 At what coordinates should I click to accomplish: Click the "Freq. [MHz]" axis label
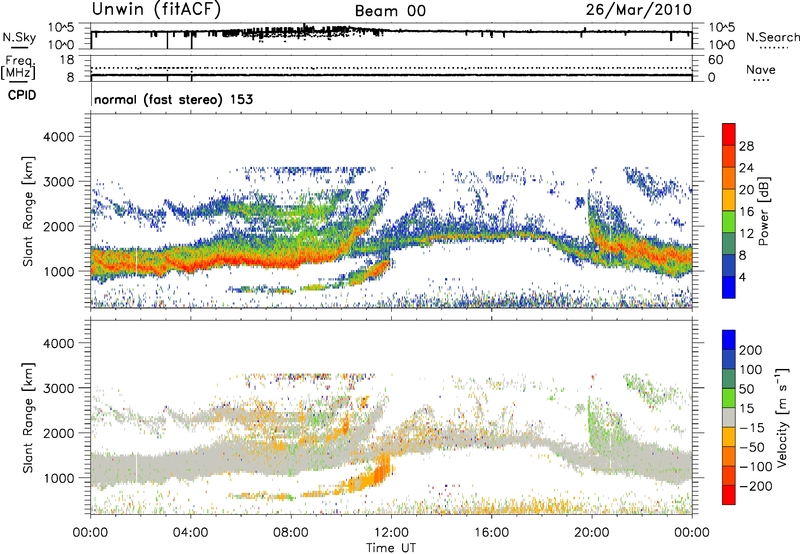point(18,67)
